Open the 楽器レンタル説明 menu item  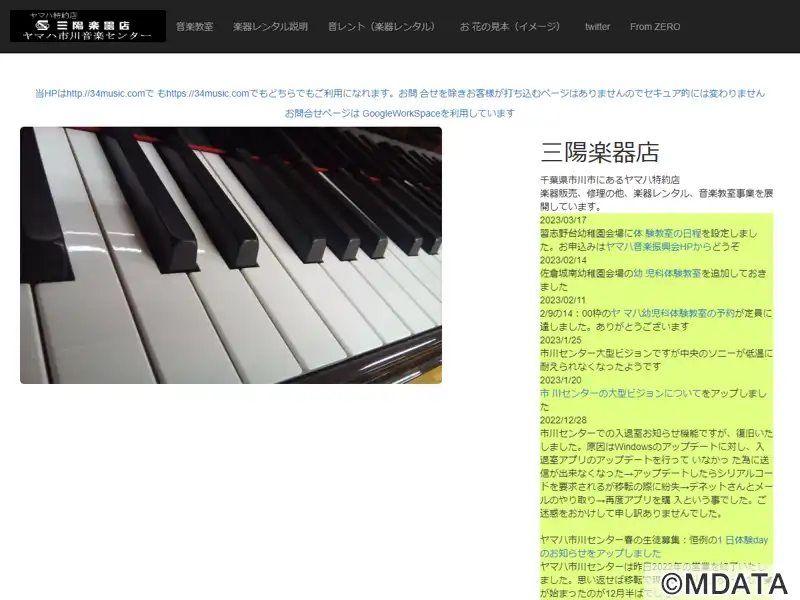(x=270, y=27)
